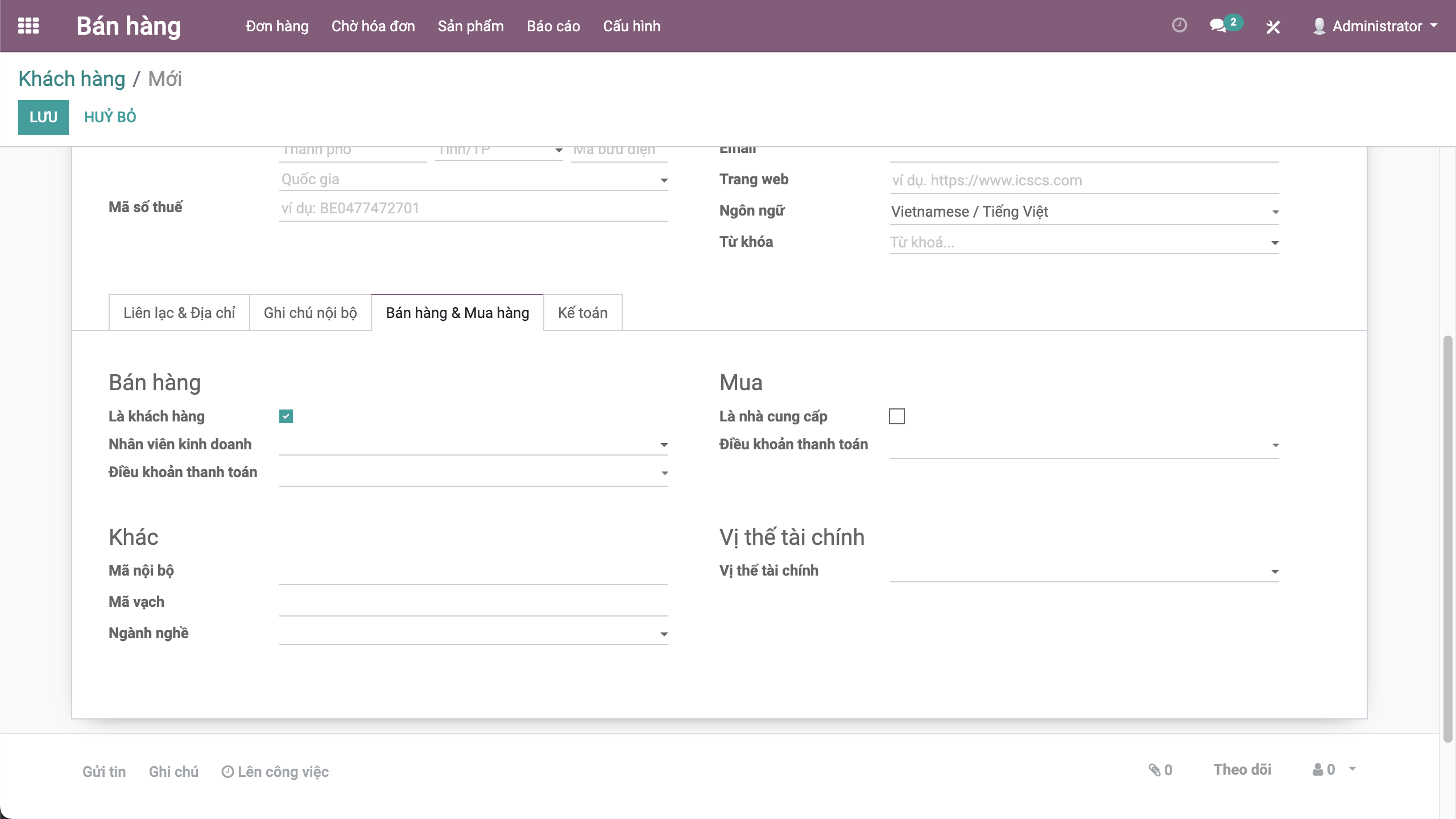Click the vertical page scrollbar

(x=1448, y=540)
